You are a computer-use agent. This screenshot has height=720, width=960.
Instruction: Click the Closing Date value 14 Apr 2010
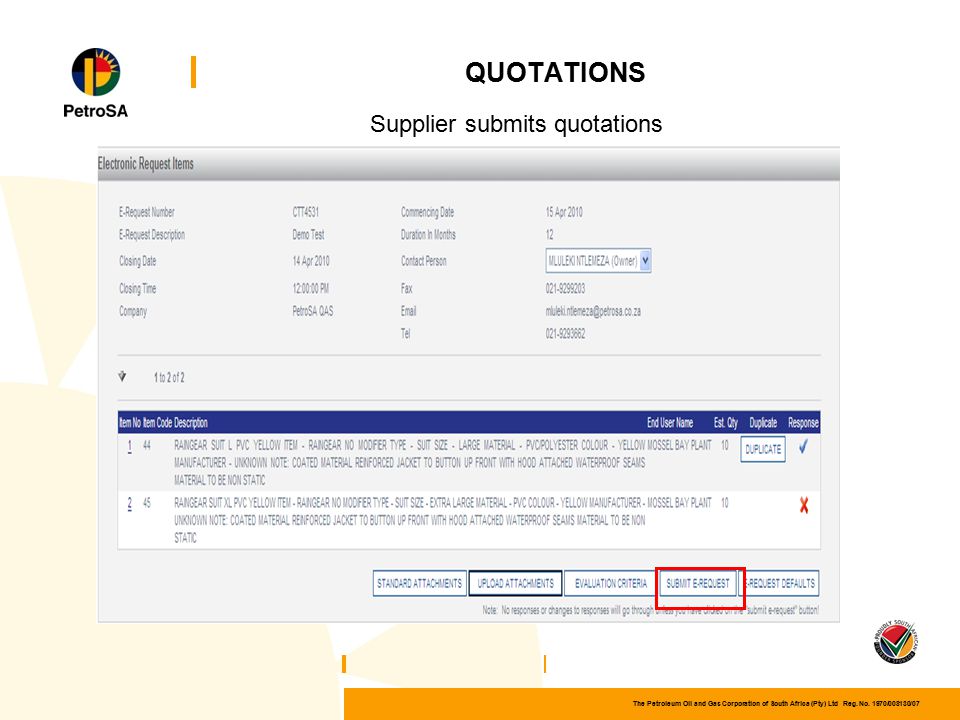311,261
